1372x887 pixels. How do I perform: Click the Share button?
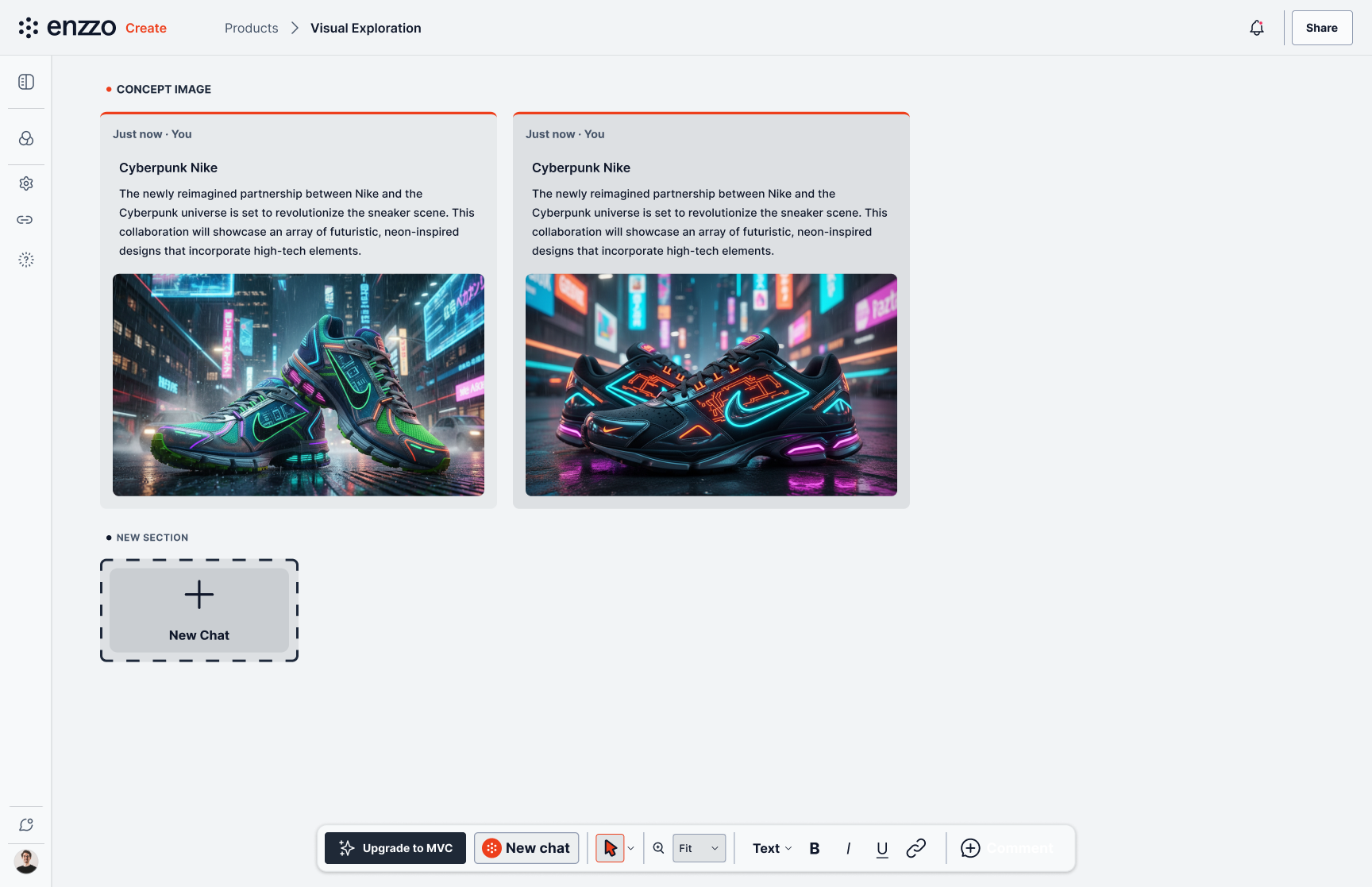(1322, 28)
